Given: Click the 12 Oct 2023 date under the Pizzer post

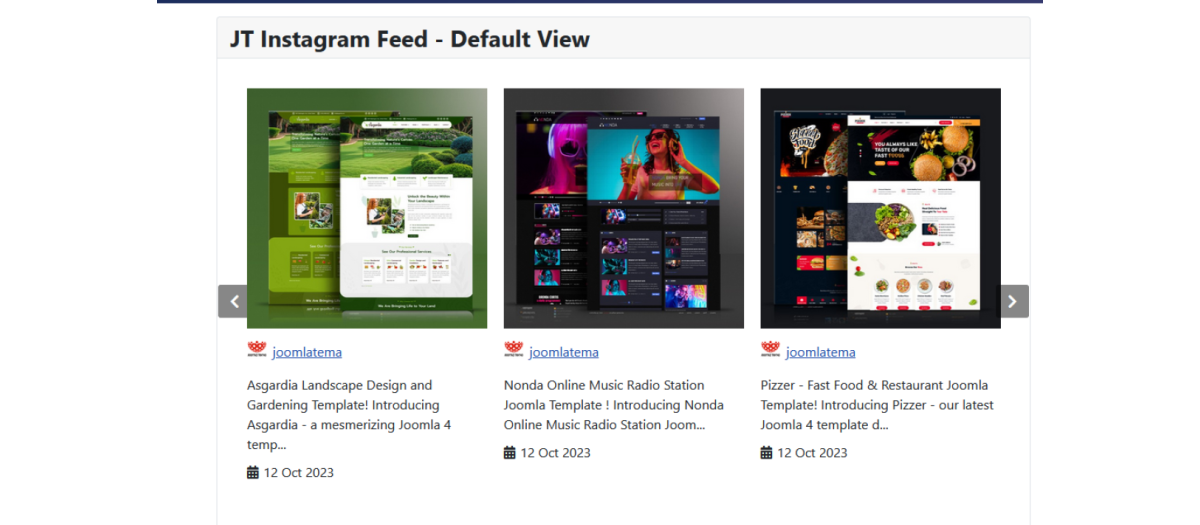Looking at the screenshot, I should click(812, 452).
